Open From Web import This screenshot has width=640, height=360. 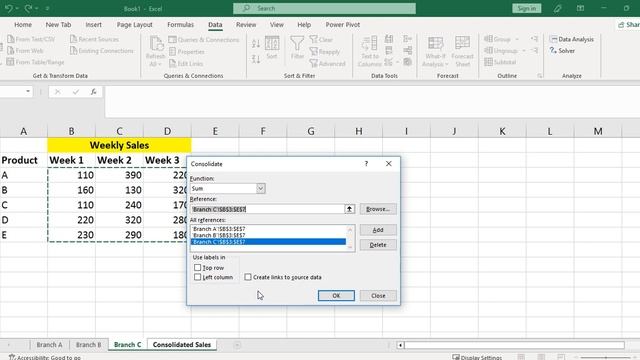point(25,51)
